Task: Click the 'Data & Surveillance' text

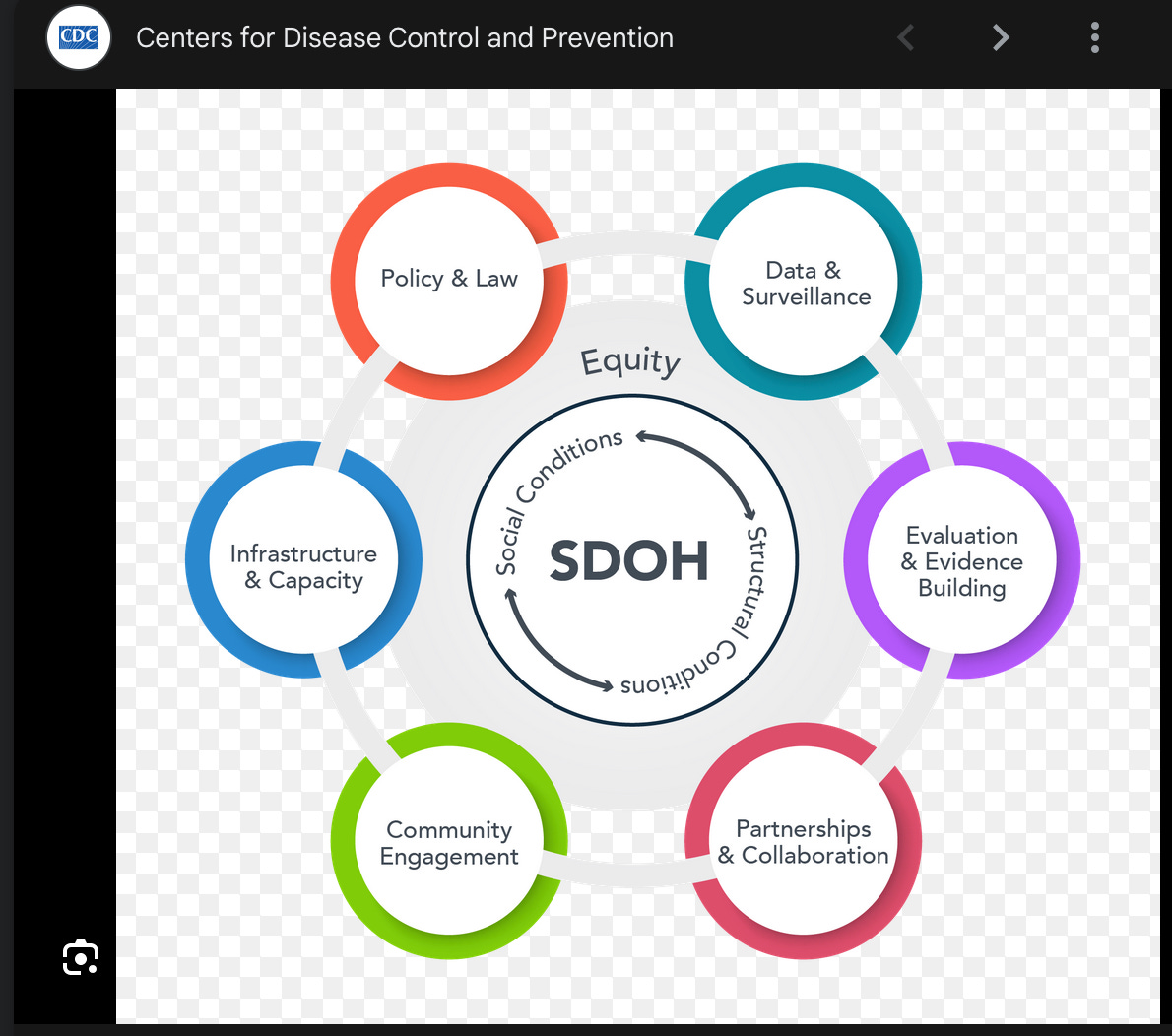Action: [x=806, y=284]
